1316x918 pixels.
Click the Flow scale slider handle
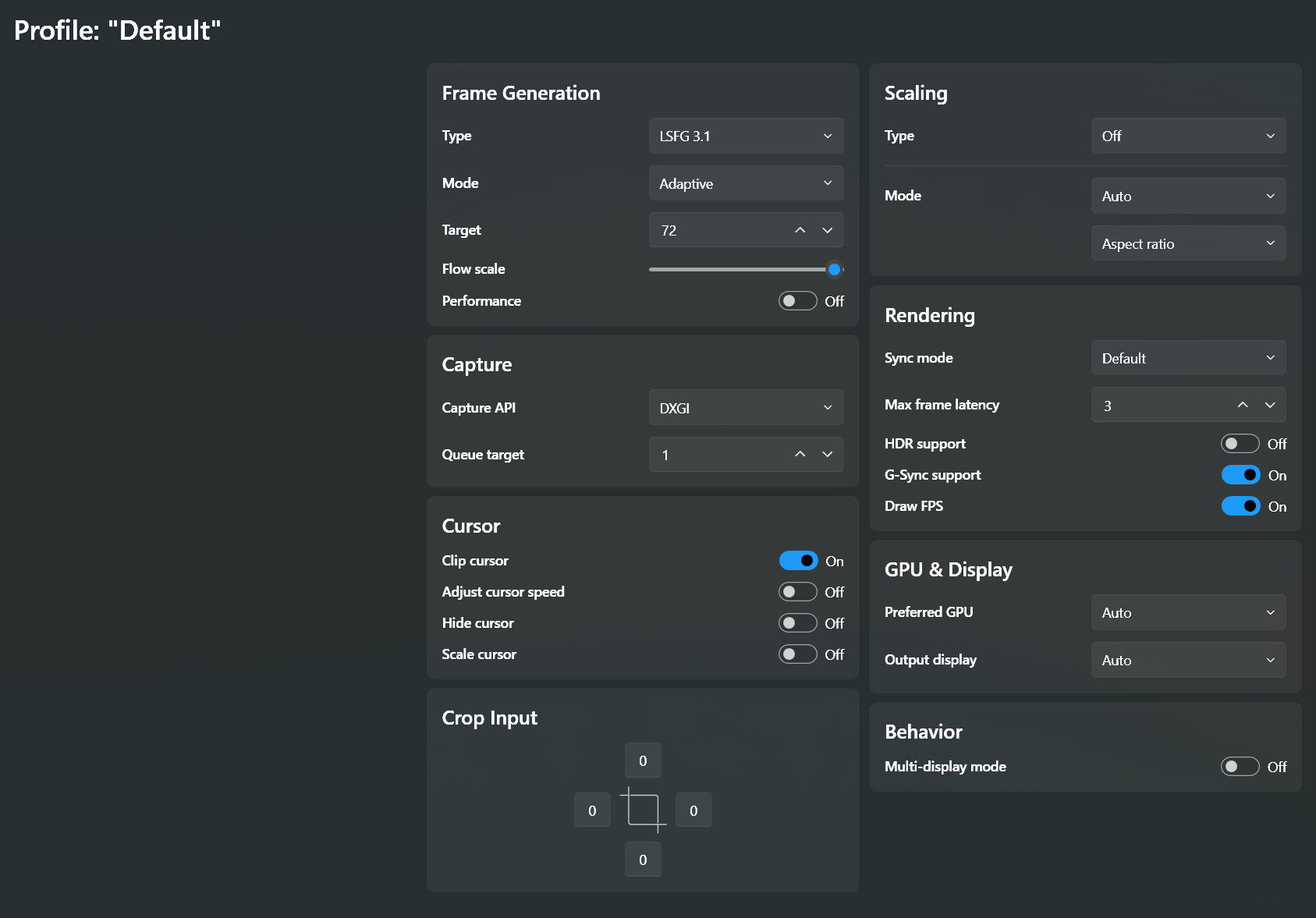pyautogui.click(x=834, y=269)
